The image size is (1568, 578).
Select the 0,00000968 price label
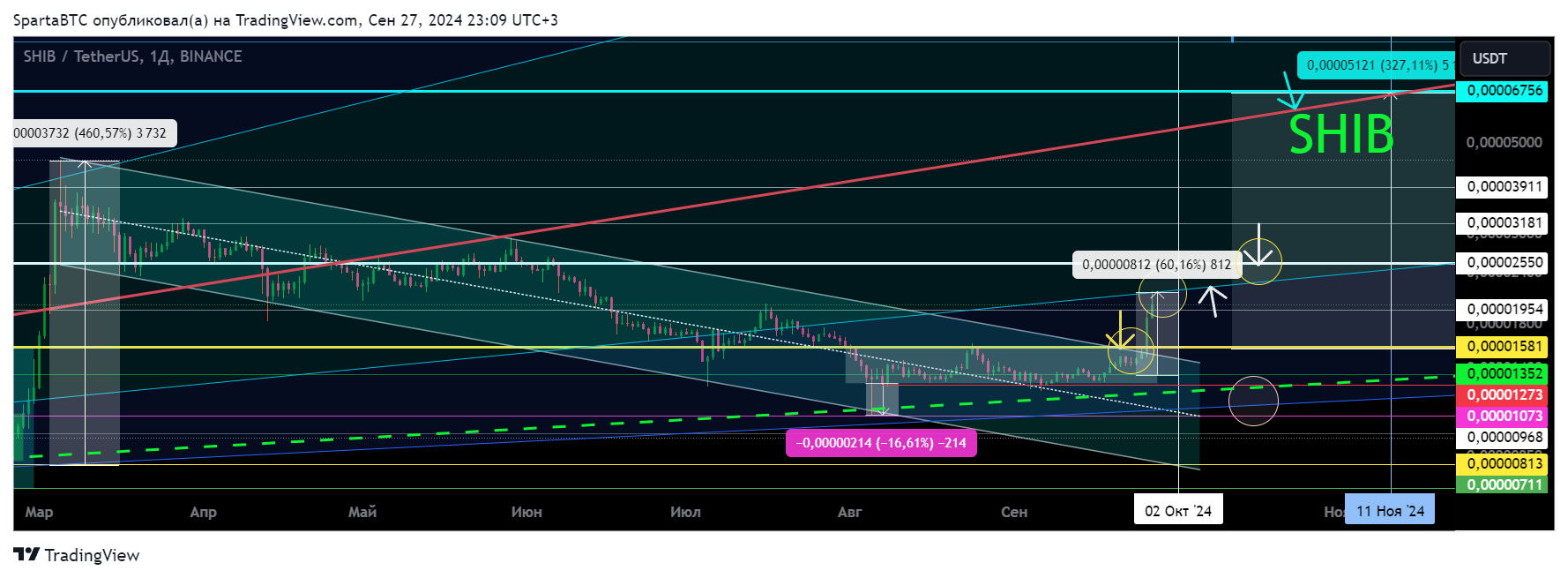click(1502, 438)
